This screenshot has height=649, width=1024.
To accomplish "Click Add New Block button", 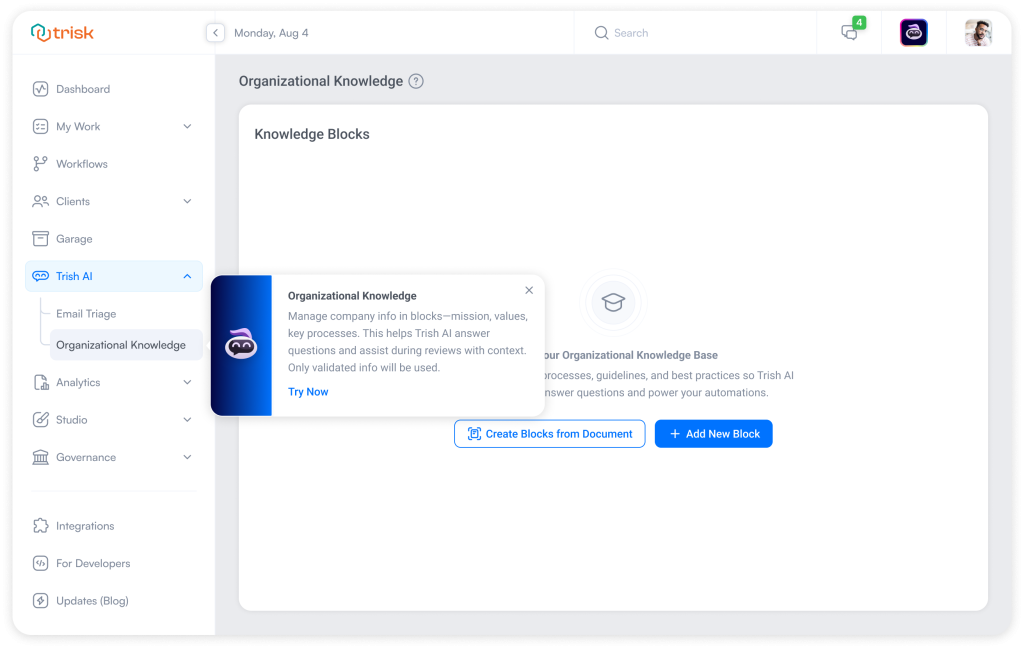I will point(713,434).
